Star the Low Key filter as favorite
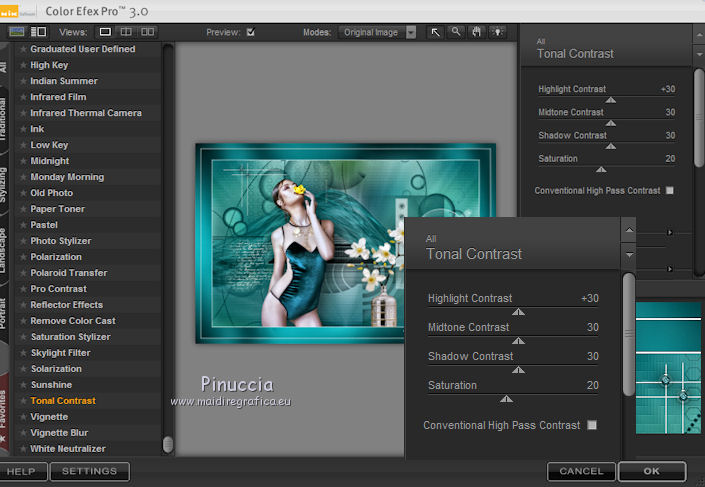Viewport: 705px width, 487px height. [23, 145]
